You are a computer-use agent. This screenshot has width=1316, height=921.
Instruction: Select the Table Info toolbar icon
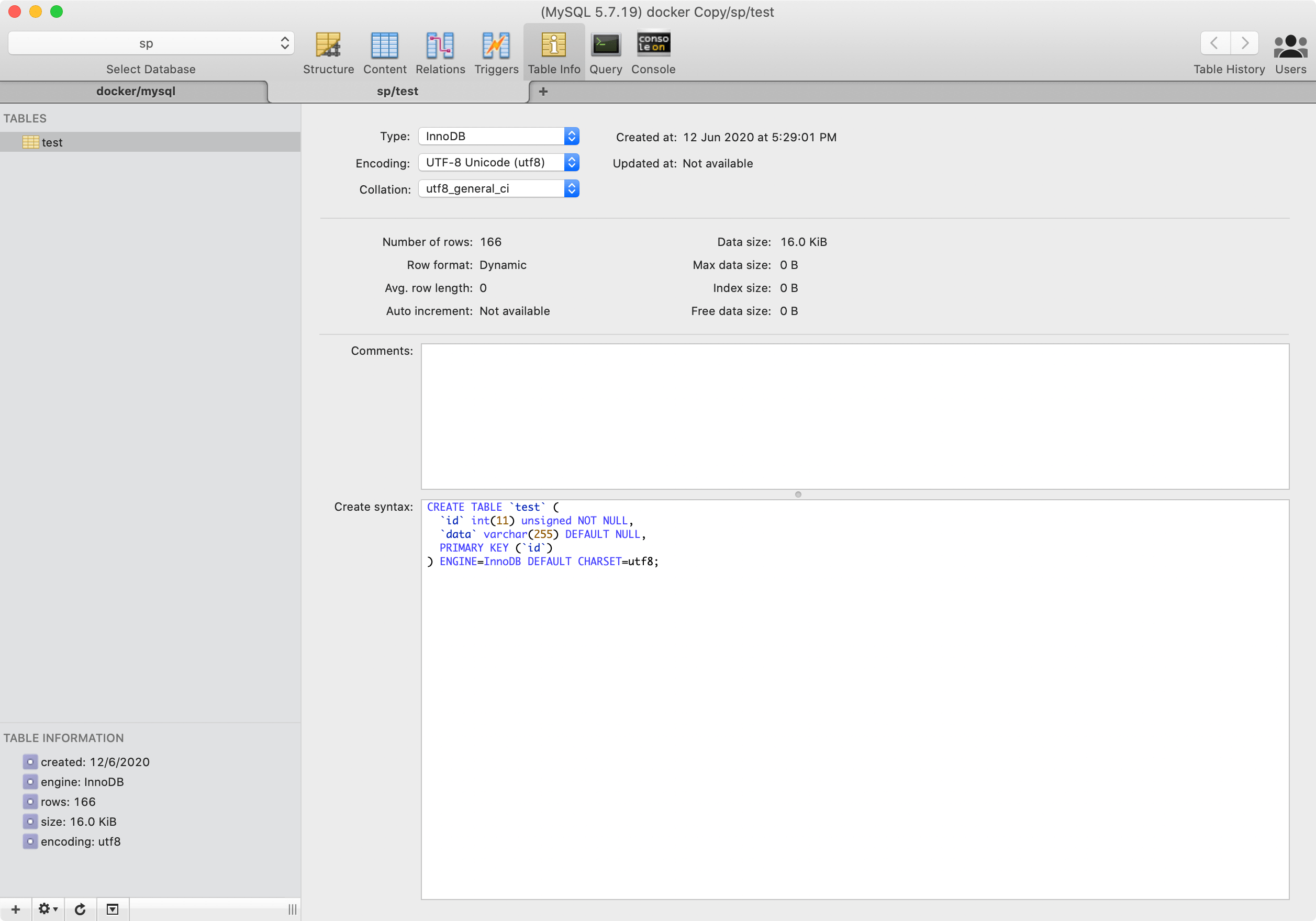click(x=554, y=53)
